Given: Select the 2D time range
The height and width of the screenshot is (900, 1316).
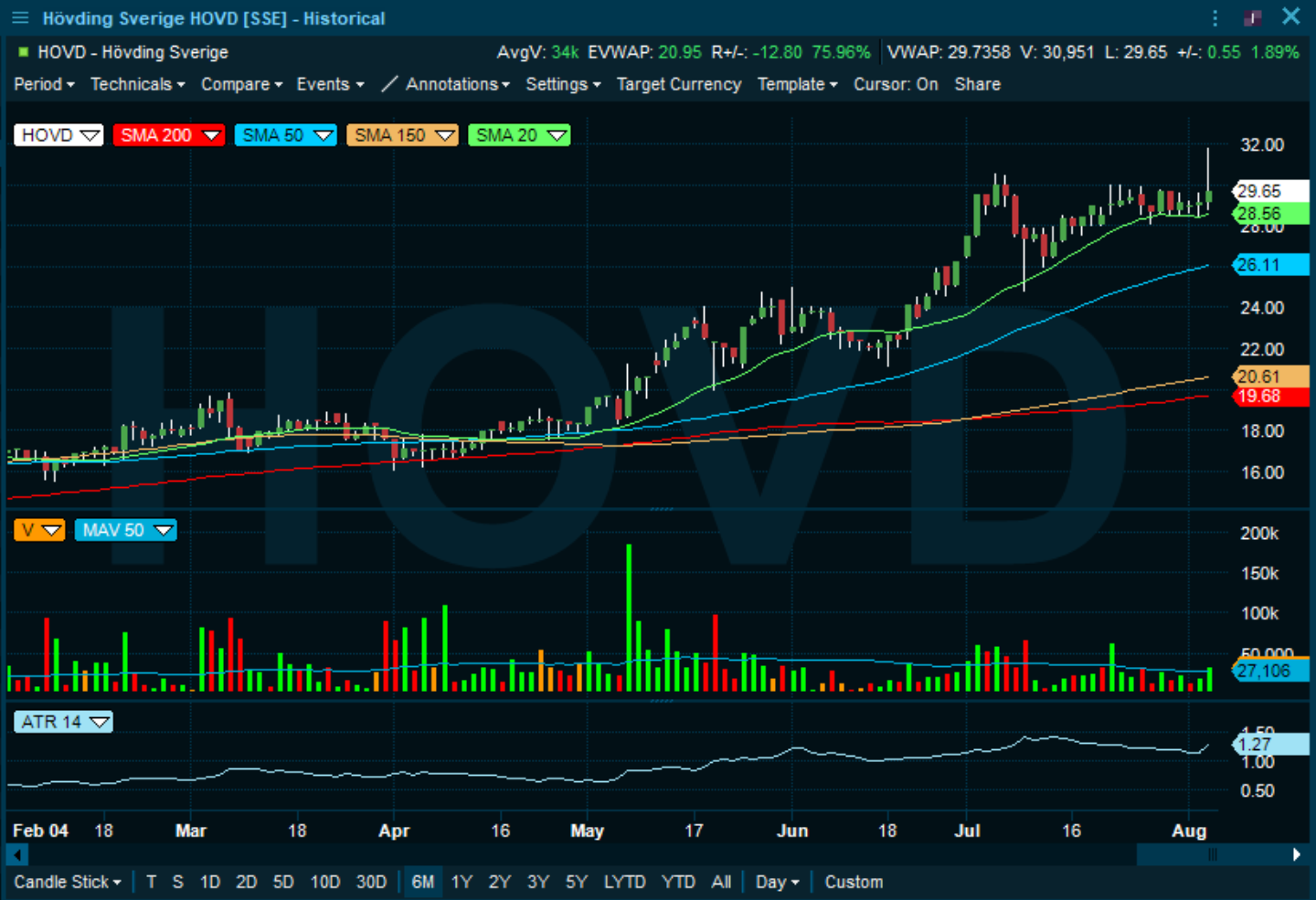Looking at the screenshot, I should [247, 882].
